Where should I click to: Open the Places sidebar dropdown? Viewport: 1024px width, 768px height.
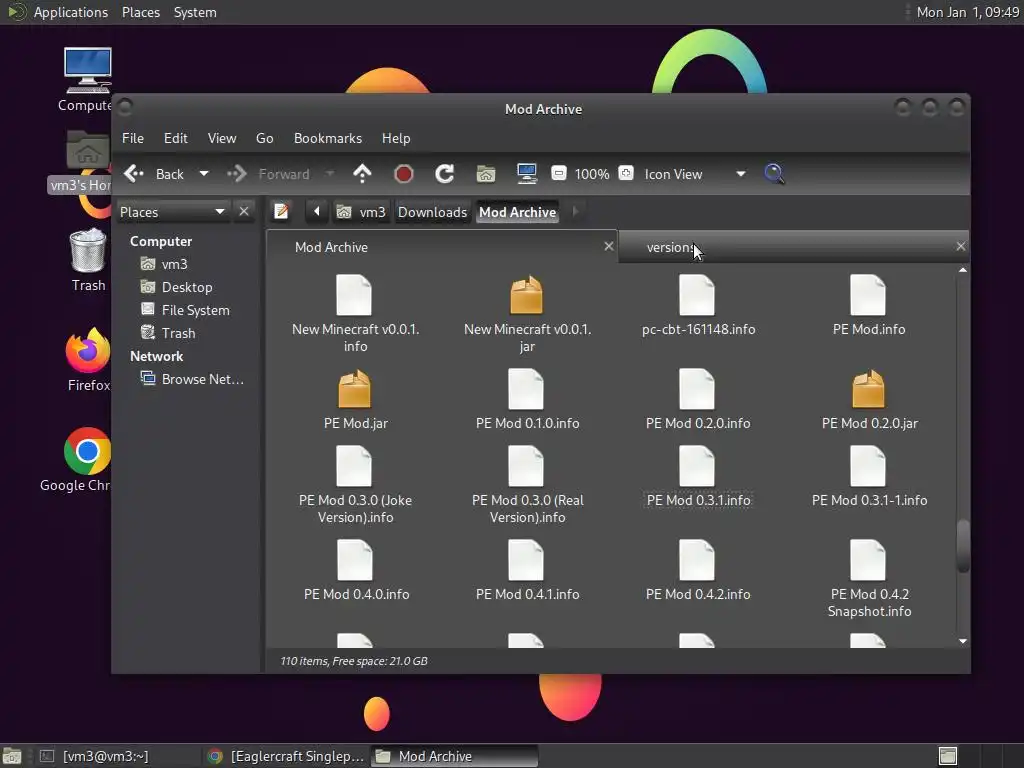173,212
